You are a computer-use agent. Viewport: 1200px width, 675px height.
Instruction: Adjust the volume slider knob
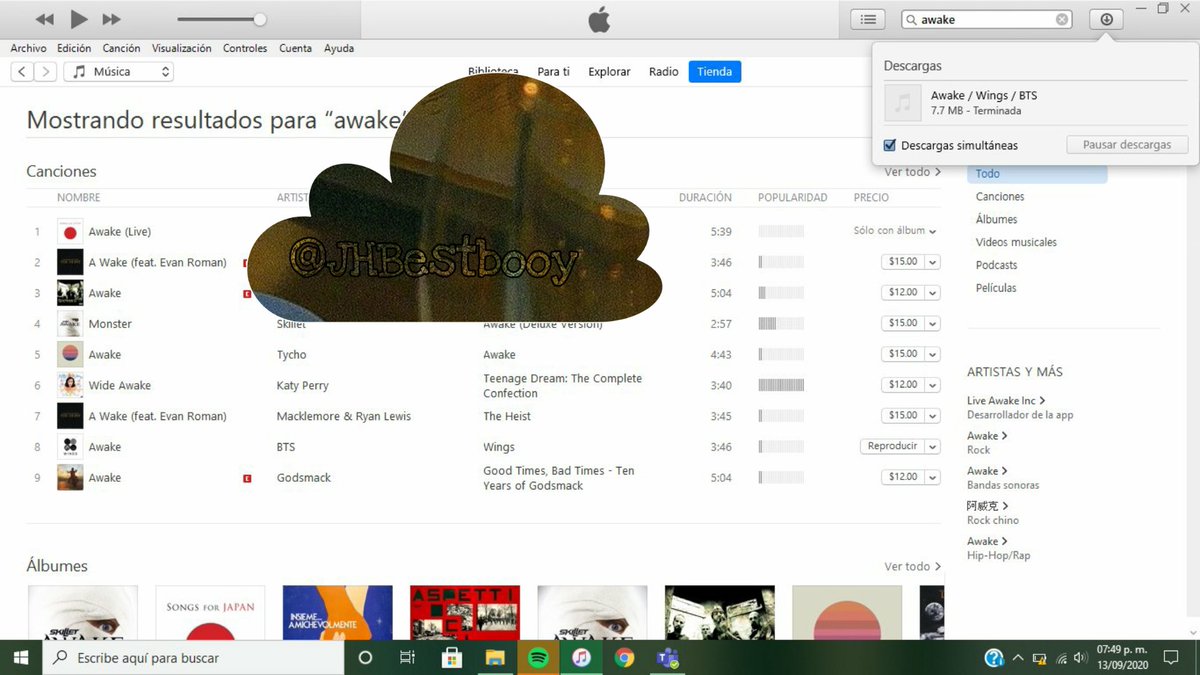[260, 19]
